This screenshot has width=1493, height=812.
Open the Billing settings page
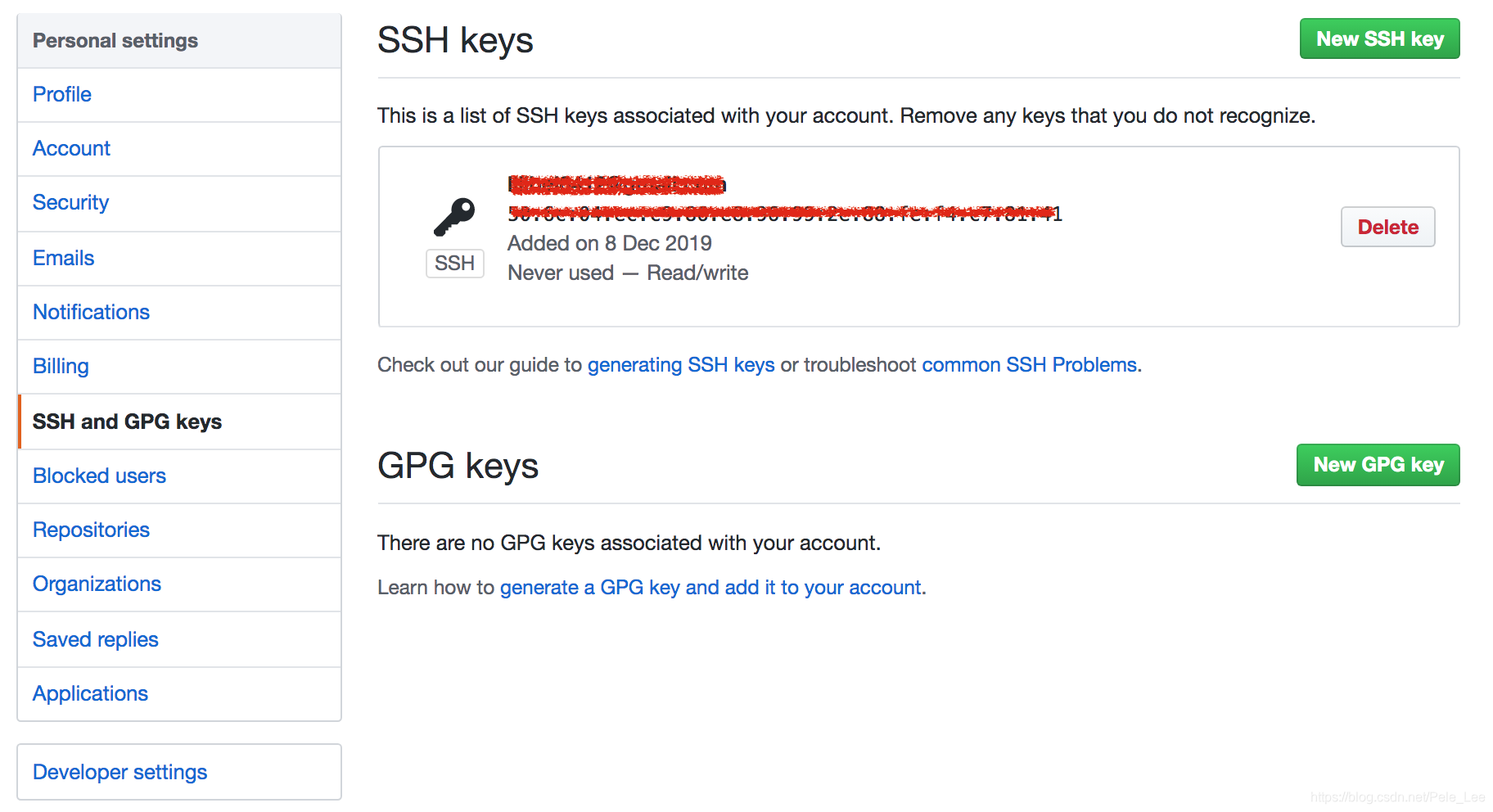click(x=61, y=366)
